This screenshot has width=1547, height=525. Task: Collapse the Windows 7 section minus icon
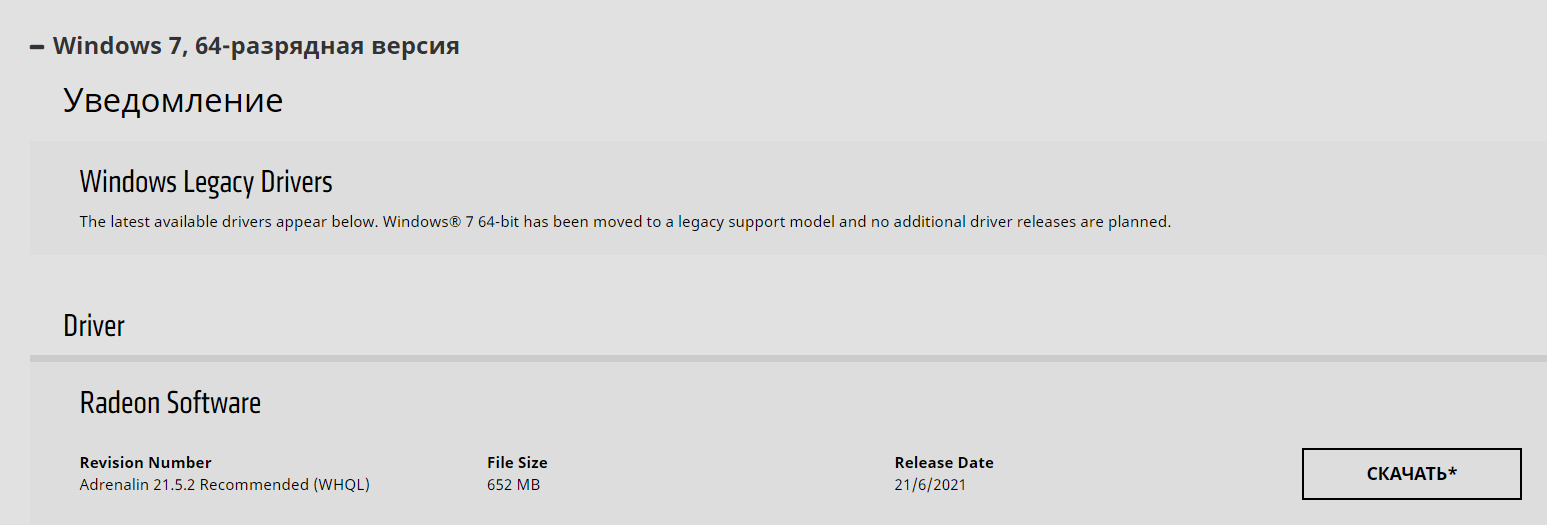pos(38,47)
